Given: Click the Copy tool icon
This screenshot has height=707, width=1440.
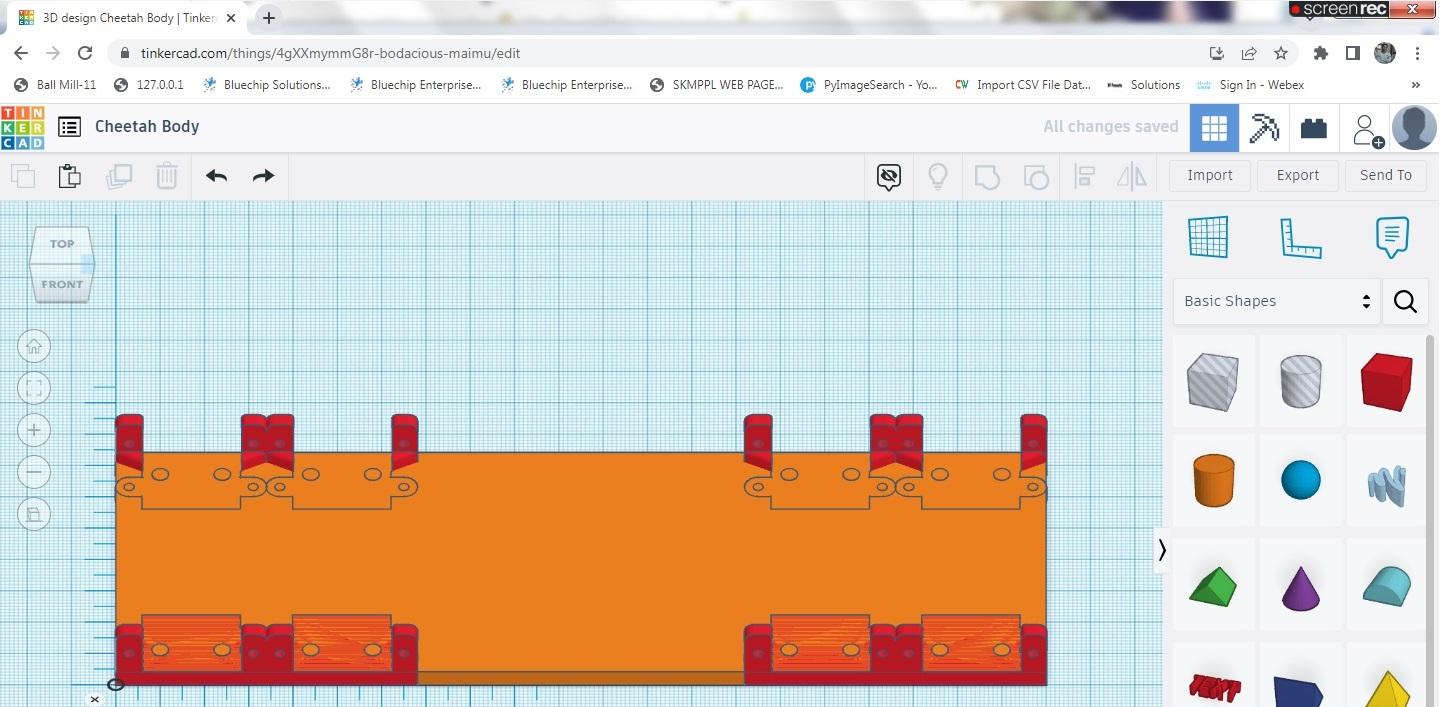Looking at the screenshot, I should (23, 176).
